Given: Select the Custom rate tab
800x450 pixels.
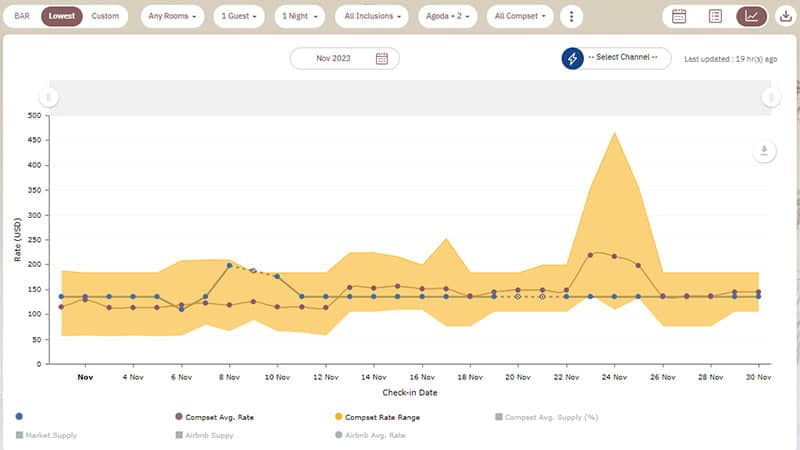Looking at the screenshot, I should pos(105,16).
